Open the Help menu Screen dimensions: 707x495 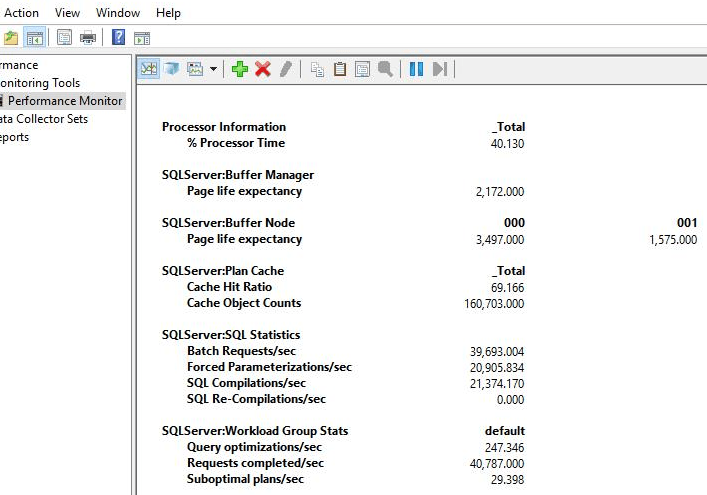168,13
